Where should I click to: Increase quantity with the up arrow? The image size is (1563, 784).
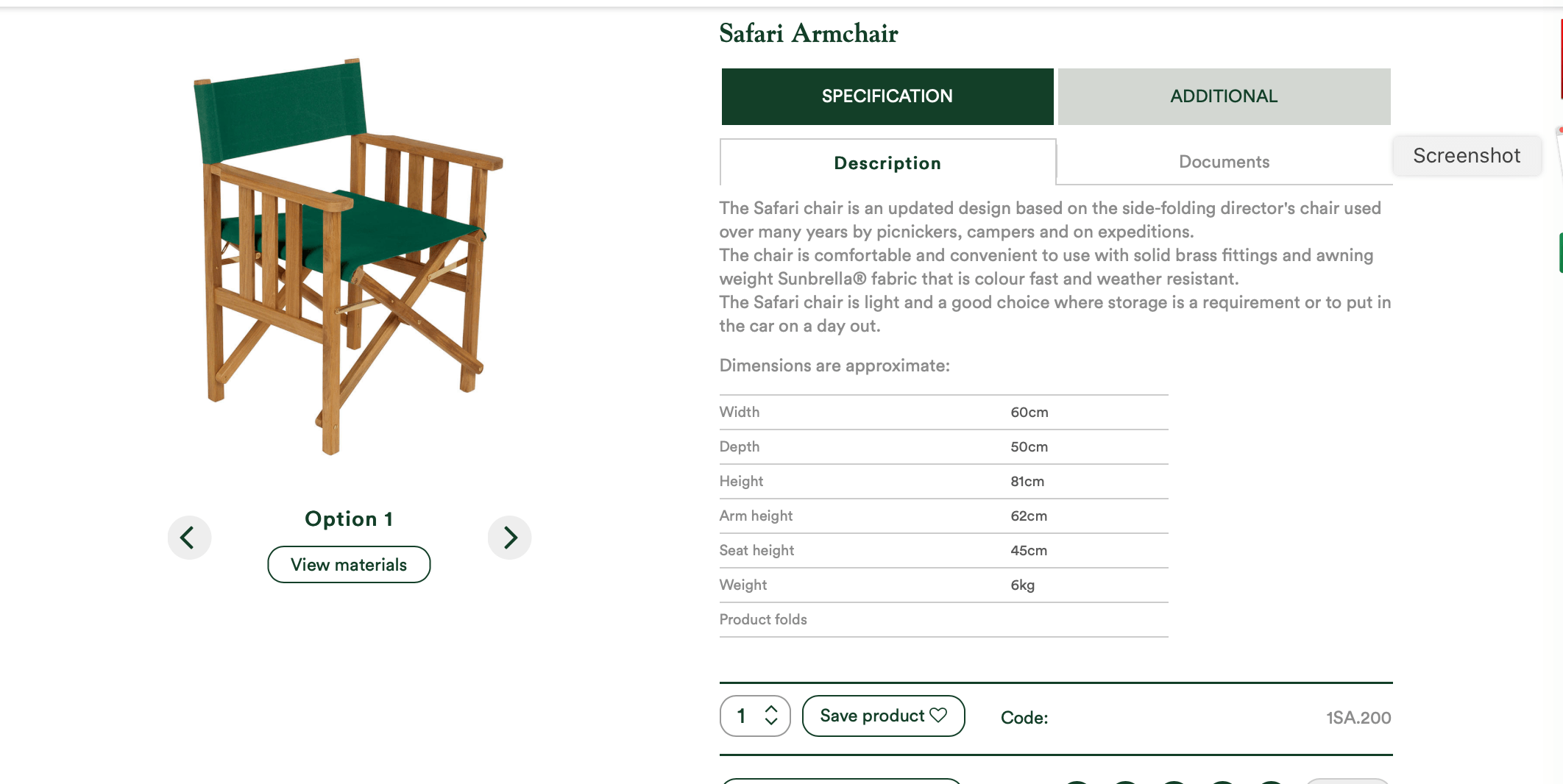(771, 709)
